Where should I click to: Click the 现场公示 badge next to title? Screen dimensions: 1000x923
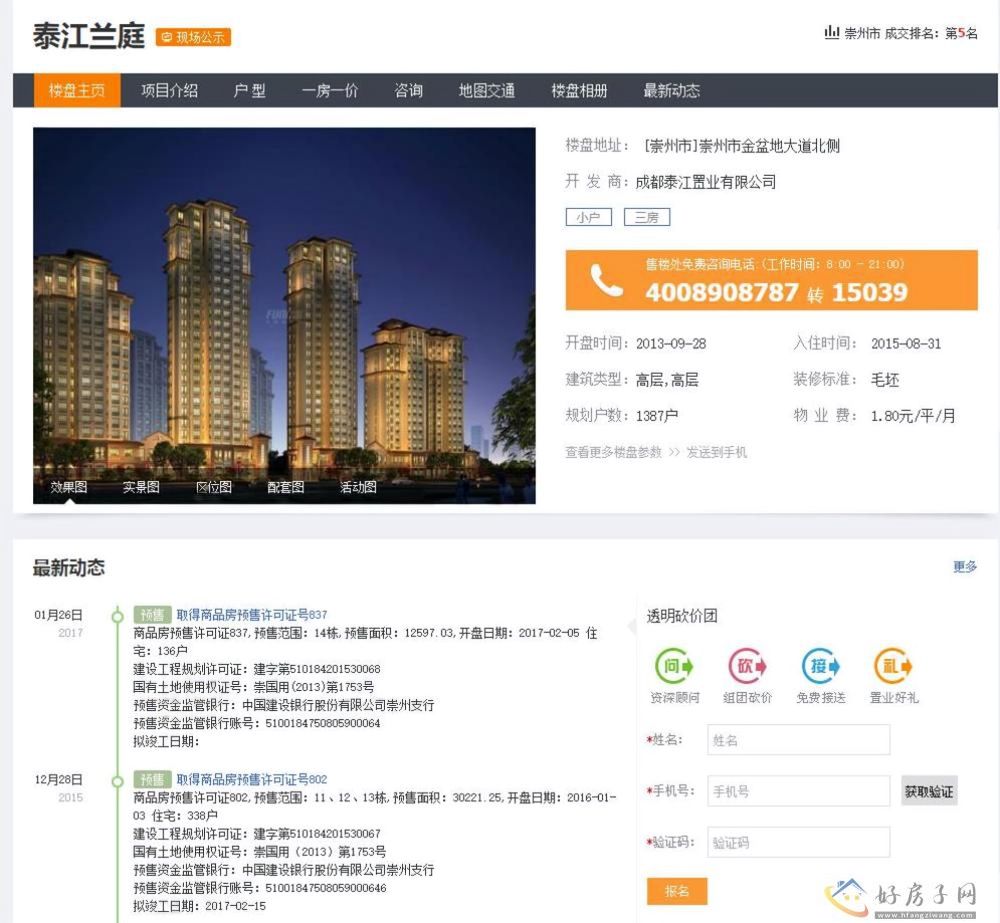pos(194,38)
